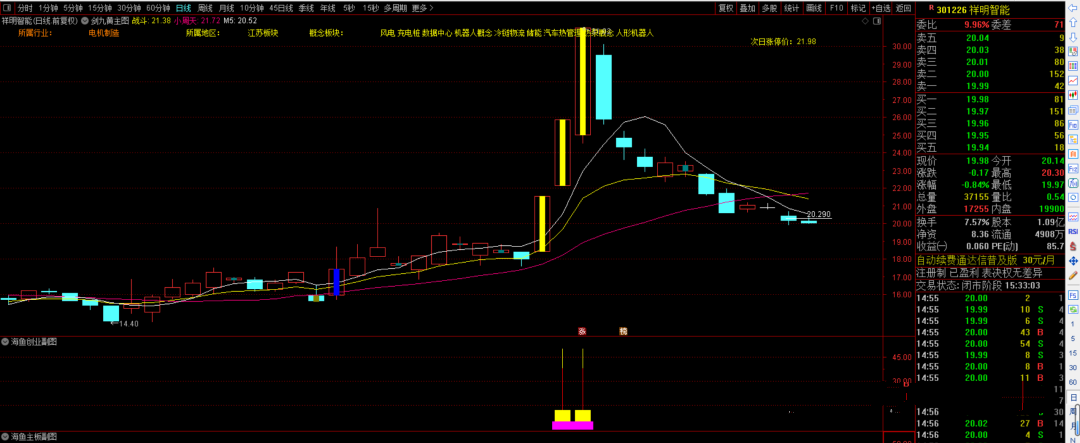Click the +自选 add to watchlist button
The image size is (1080, 443).
pyautogui.click(x=880, y=8)
